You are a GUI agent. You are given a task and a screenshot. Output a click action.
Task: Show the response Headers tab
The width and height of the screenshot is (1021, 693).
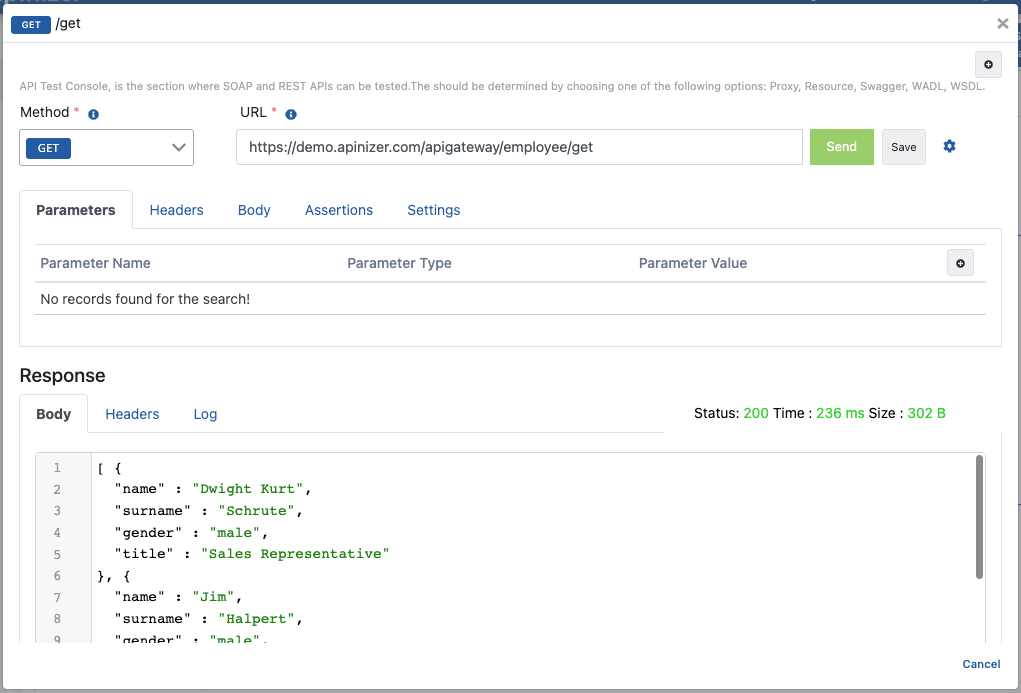coord(132,414)
